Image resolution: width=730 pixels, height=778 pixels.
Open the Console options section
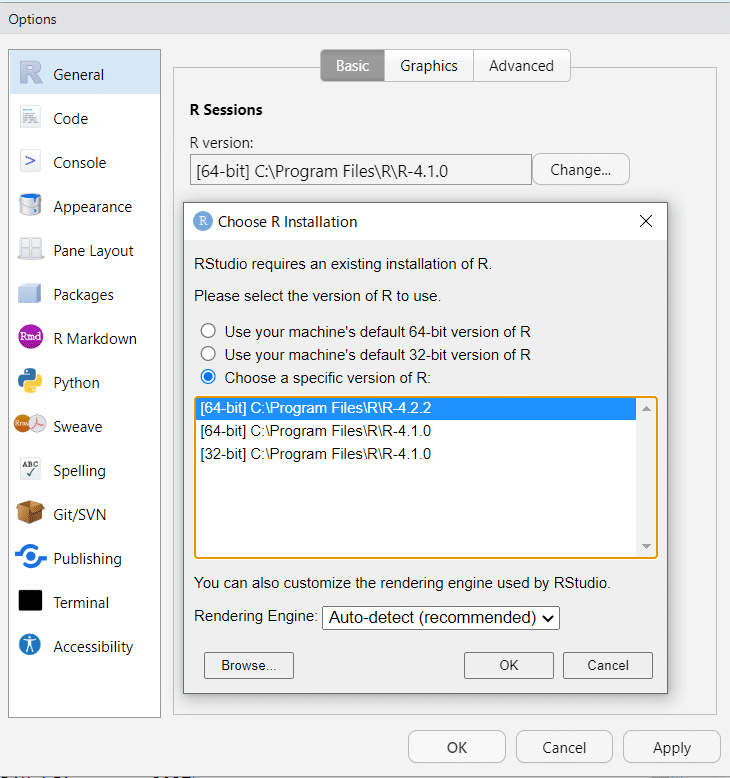(x=85, y=162)
